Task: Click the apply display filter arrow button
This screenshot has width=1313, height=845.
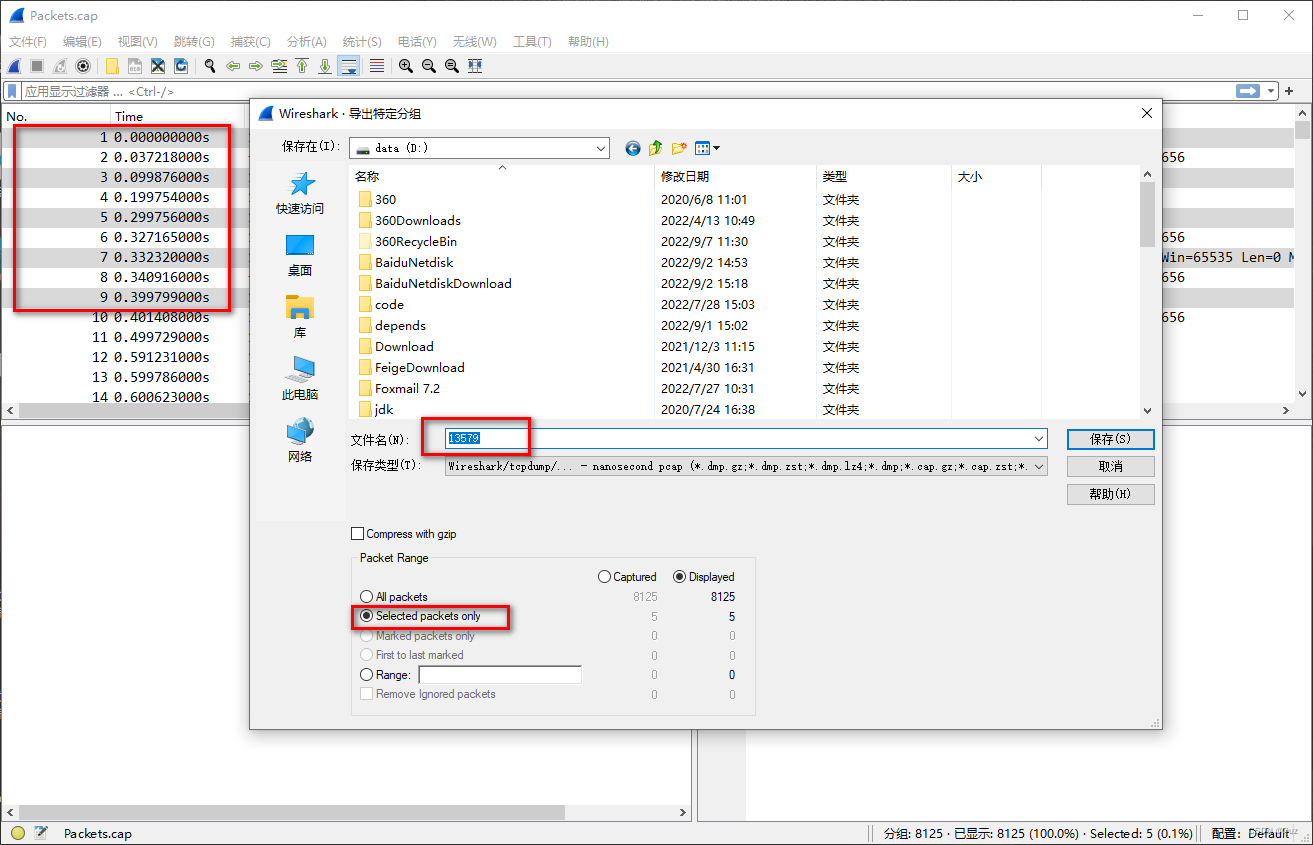Action: [1248, 91]
